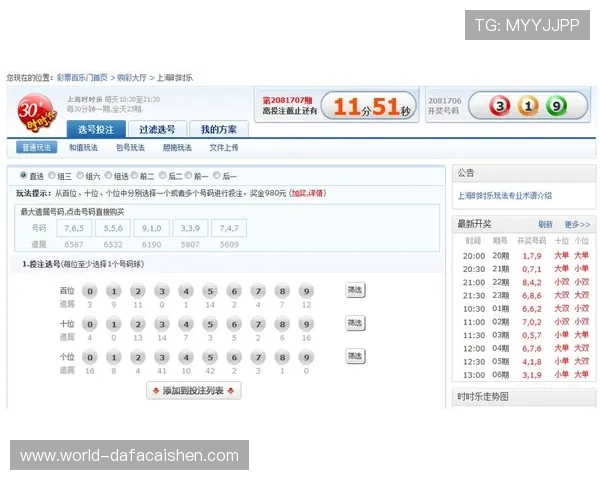The height and width of the screenshot is (480, 600).
Task: Select ball 0 in the 个位 row
Action: [90, 358]
